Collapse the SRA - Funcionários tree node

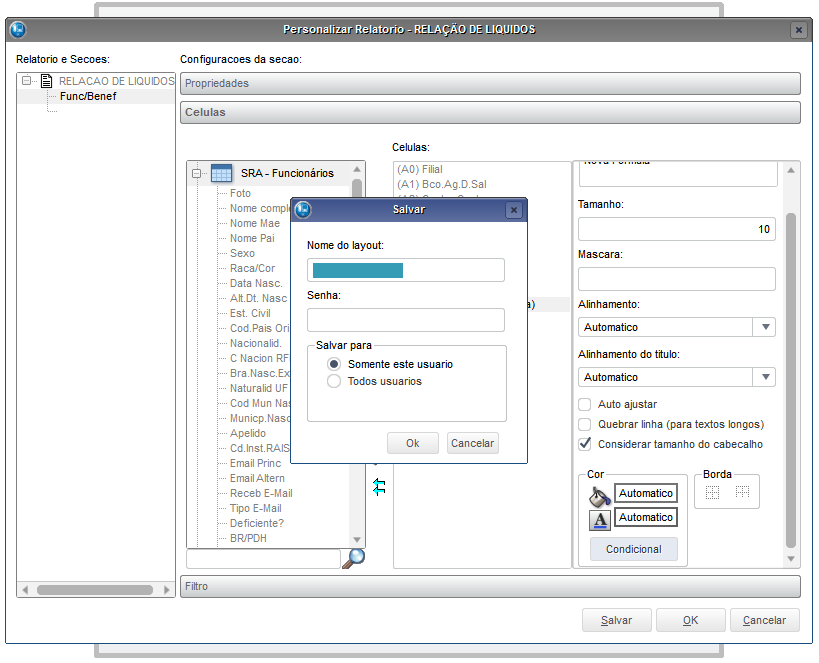196,173
